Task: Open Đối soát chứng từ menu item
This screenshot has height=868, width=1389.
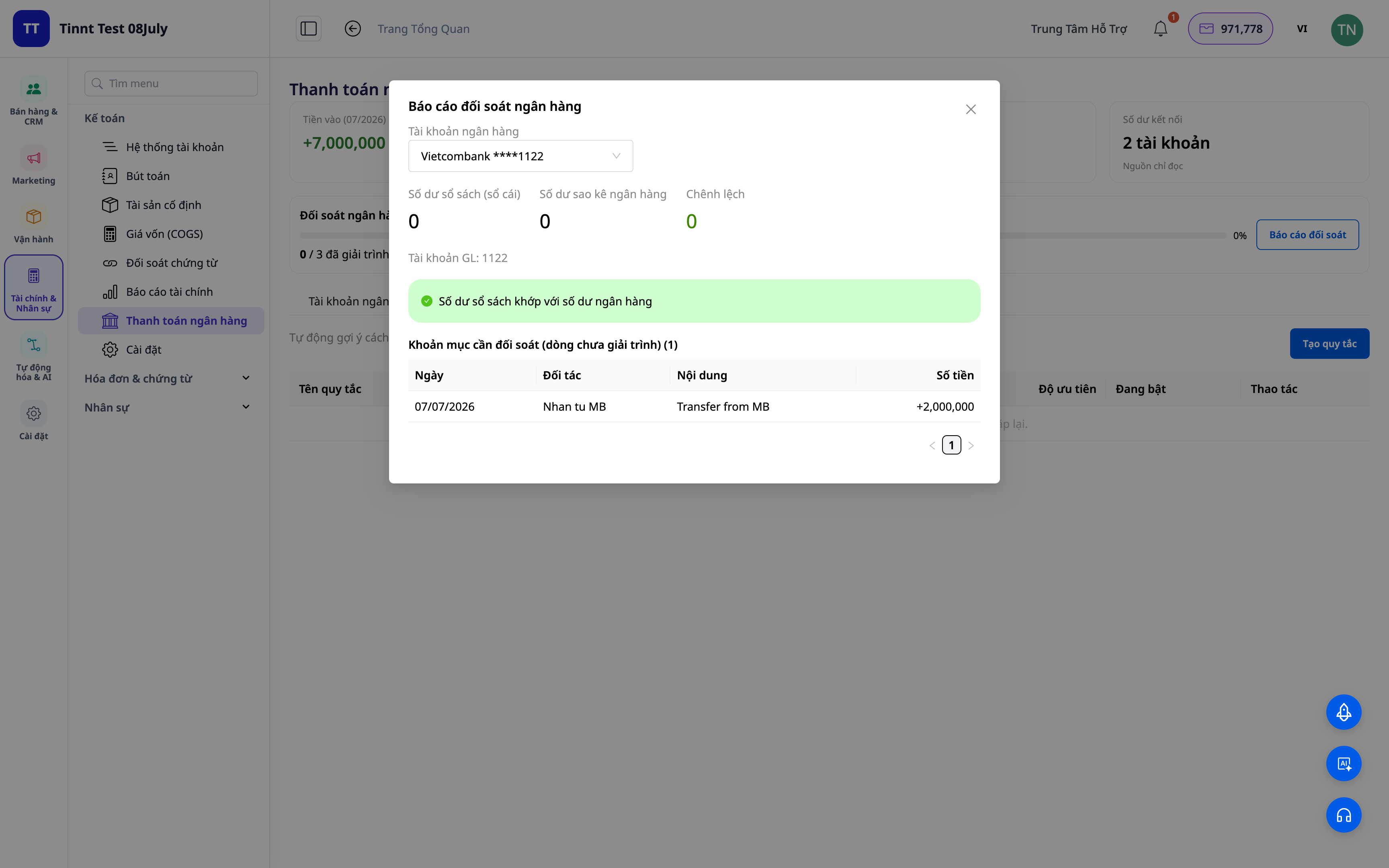Action: point(171,263)
